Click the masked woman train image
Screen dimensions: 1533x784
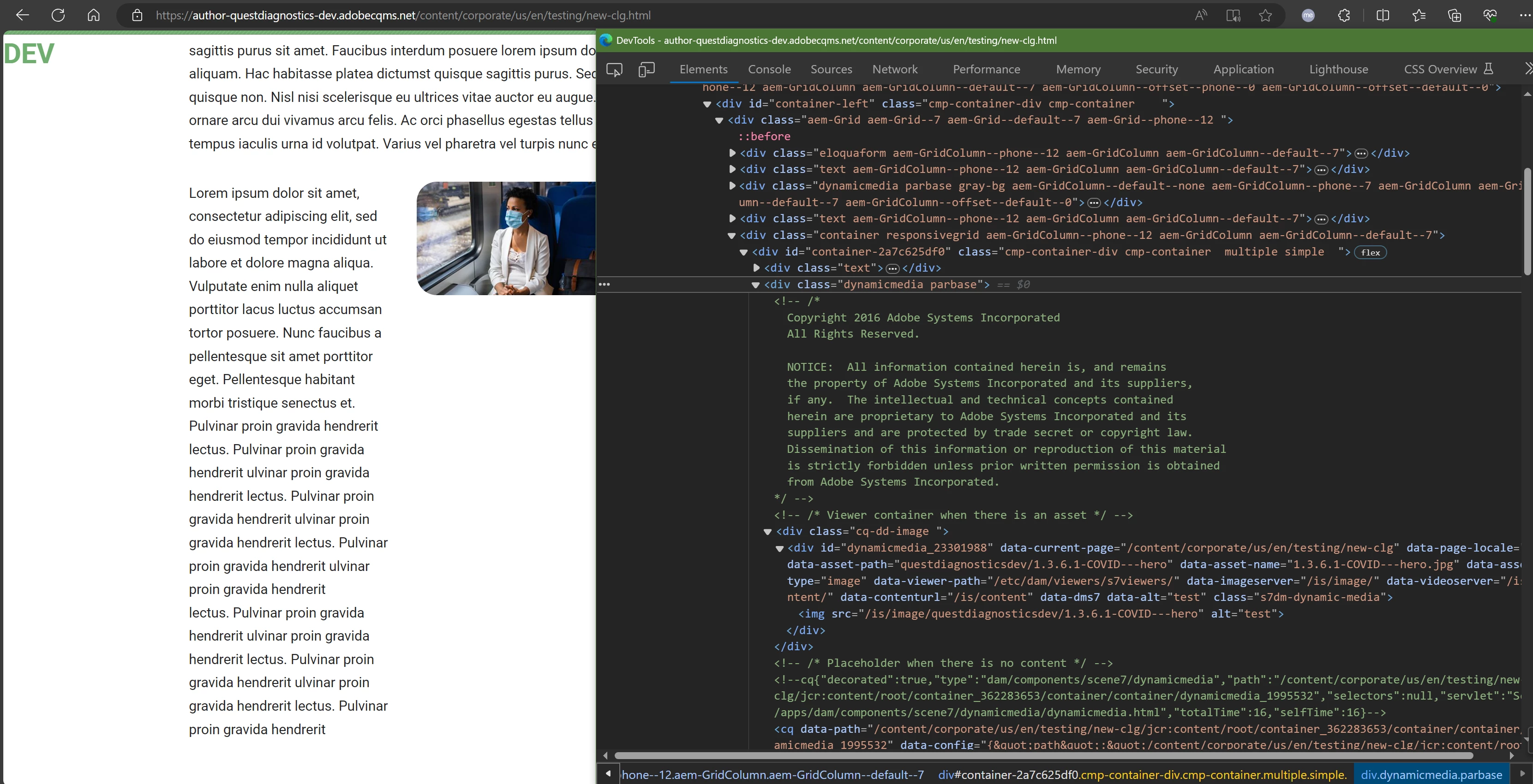click(x=506, y=238)
